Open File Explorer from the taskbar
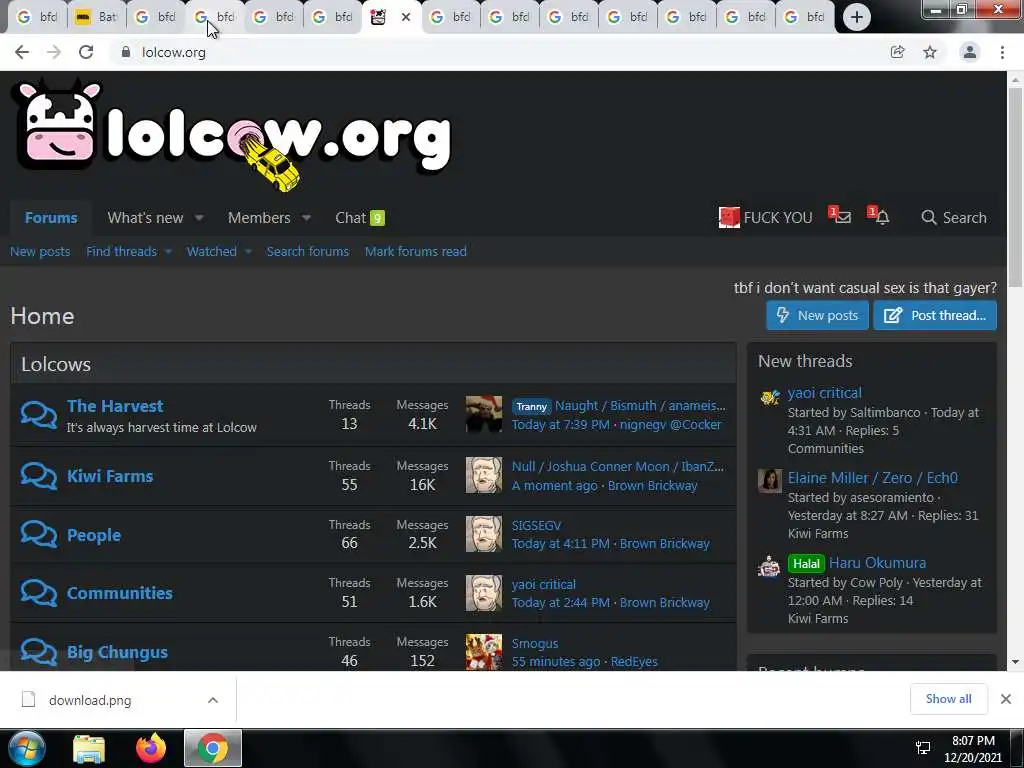Viewport: 1024px width, 768px height. 89,748
